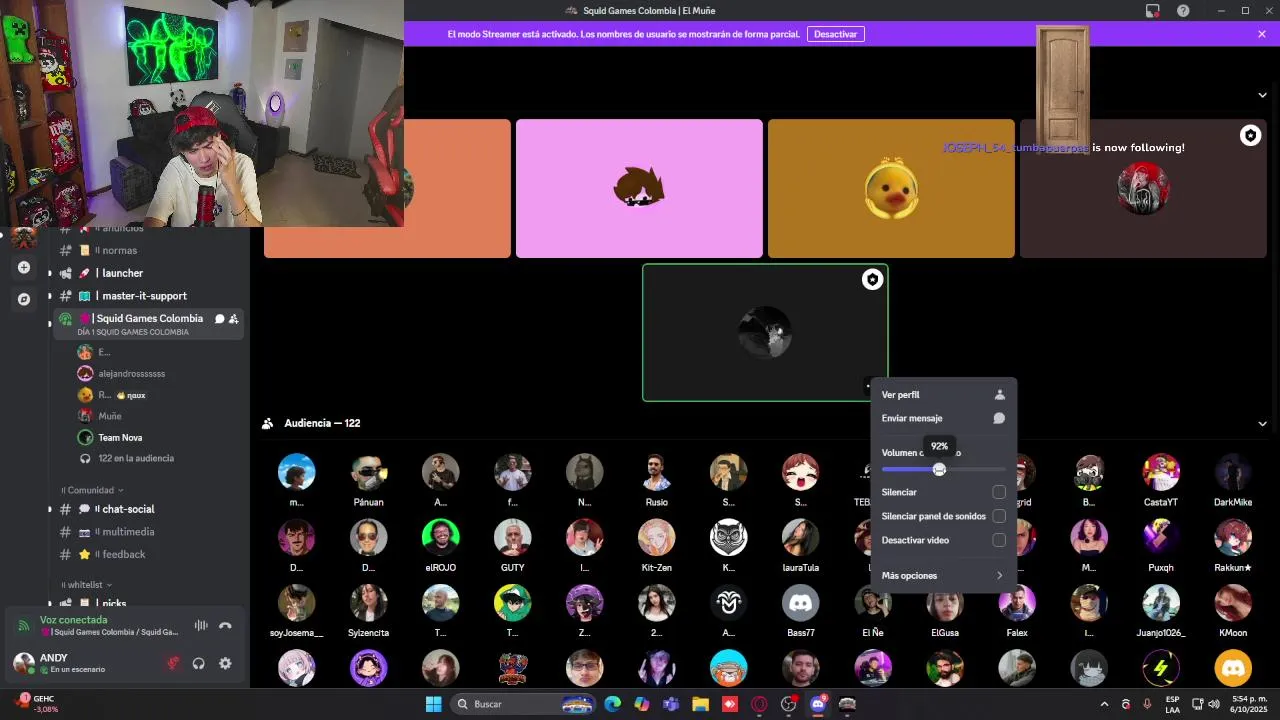Choose Silenciar from the context menu
The image size is (1280, 720).
click(x=943, y=492)
